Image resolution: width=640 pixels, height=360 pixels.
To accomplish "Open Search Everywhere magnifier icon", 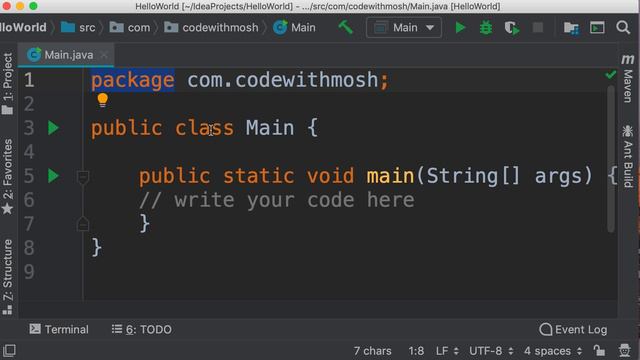I will pyautogui.click(x=623, y=27).
